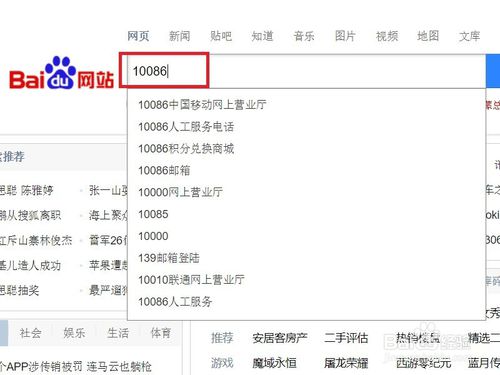Viewport: 500px width, 375px height.
Task: Select the 知道 tab
Action: [262, 36]
